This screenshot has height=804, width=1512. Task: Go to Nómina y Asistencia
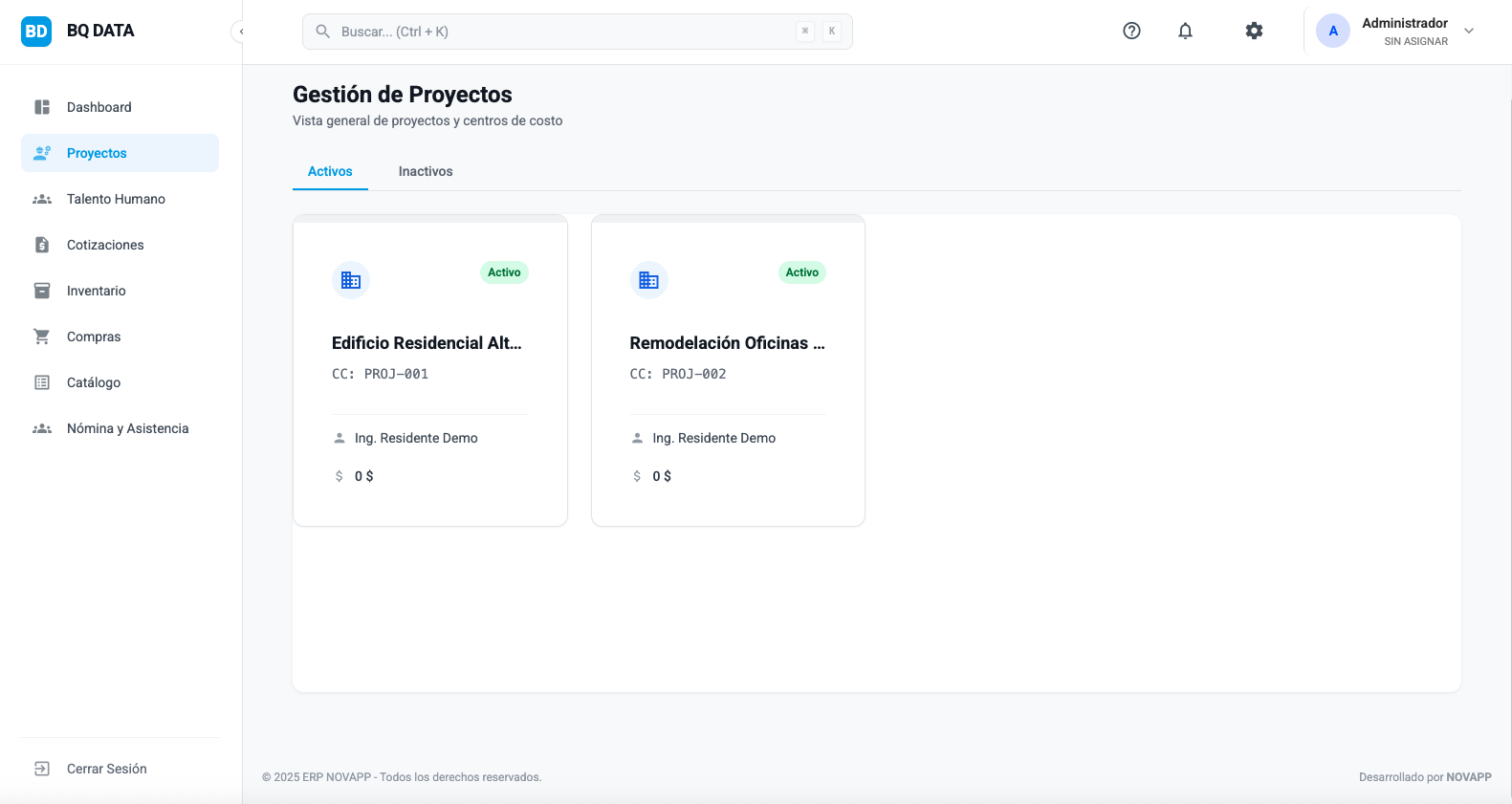click(127, 428)
